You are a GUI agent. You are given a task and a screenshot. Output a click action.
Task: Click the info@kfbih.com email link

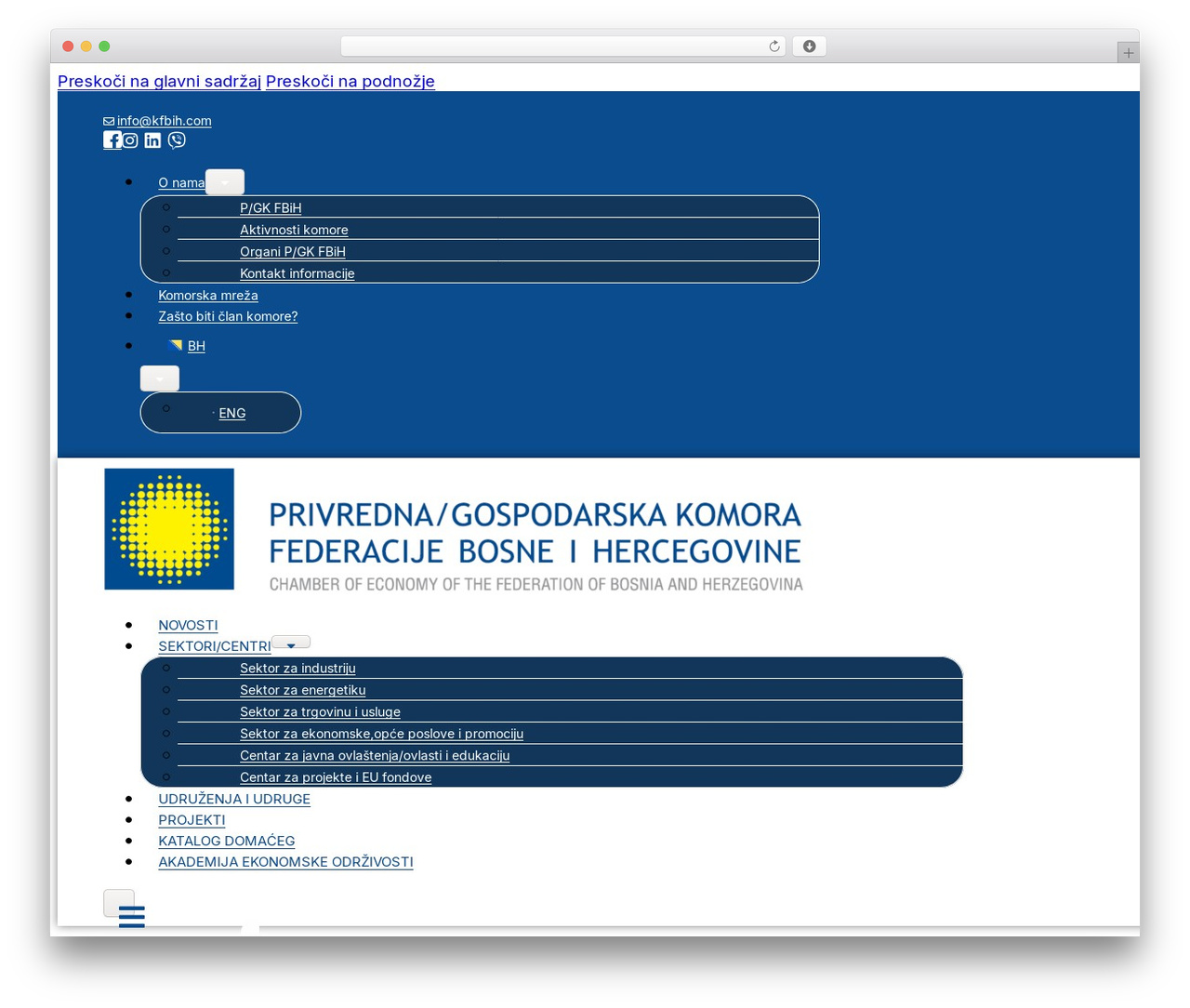click(x=164, y=121)
